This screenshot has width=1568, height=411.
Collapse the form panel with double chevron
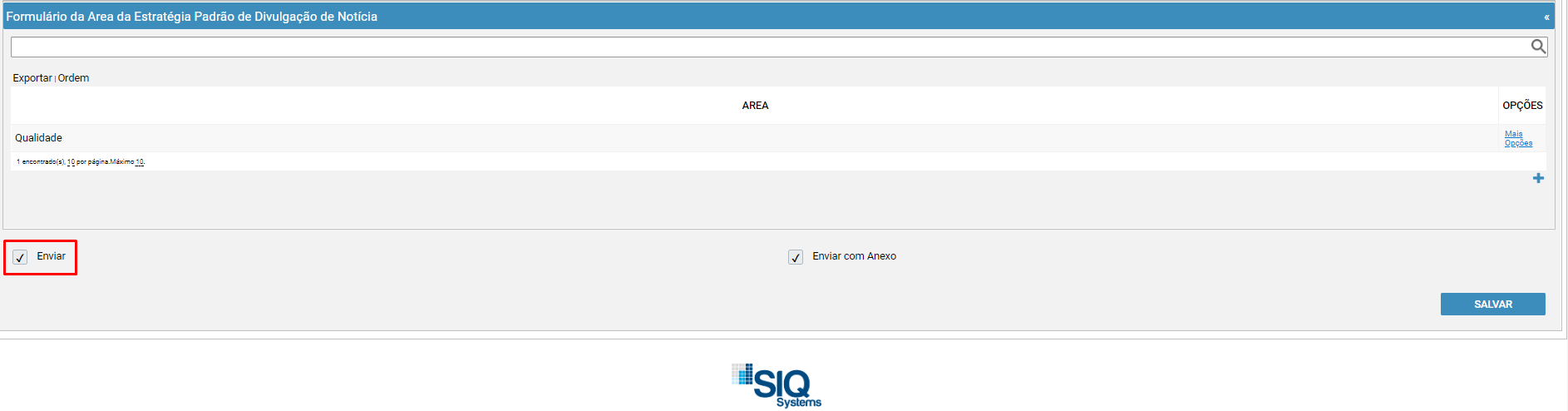point(1546,17)
